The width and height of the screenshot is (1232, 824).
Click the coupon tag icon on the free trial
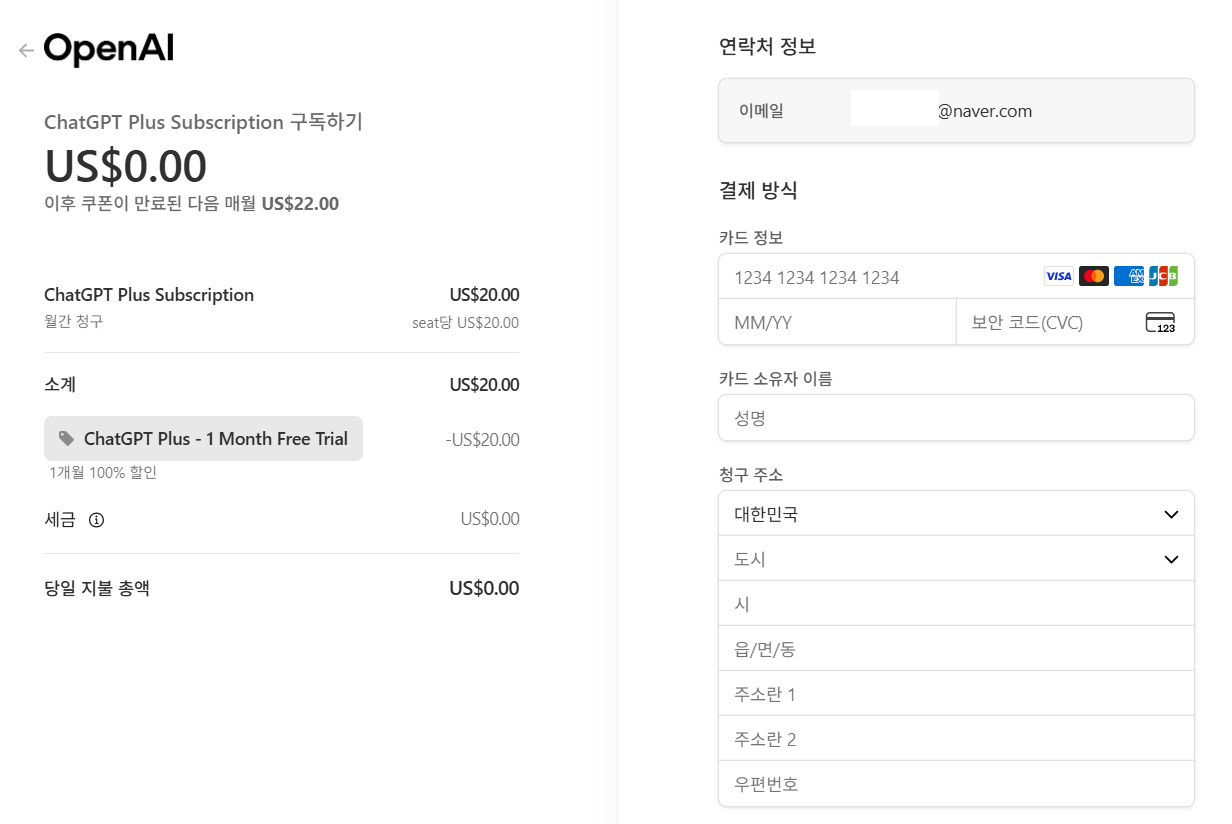[66, 438]
